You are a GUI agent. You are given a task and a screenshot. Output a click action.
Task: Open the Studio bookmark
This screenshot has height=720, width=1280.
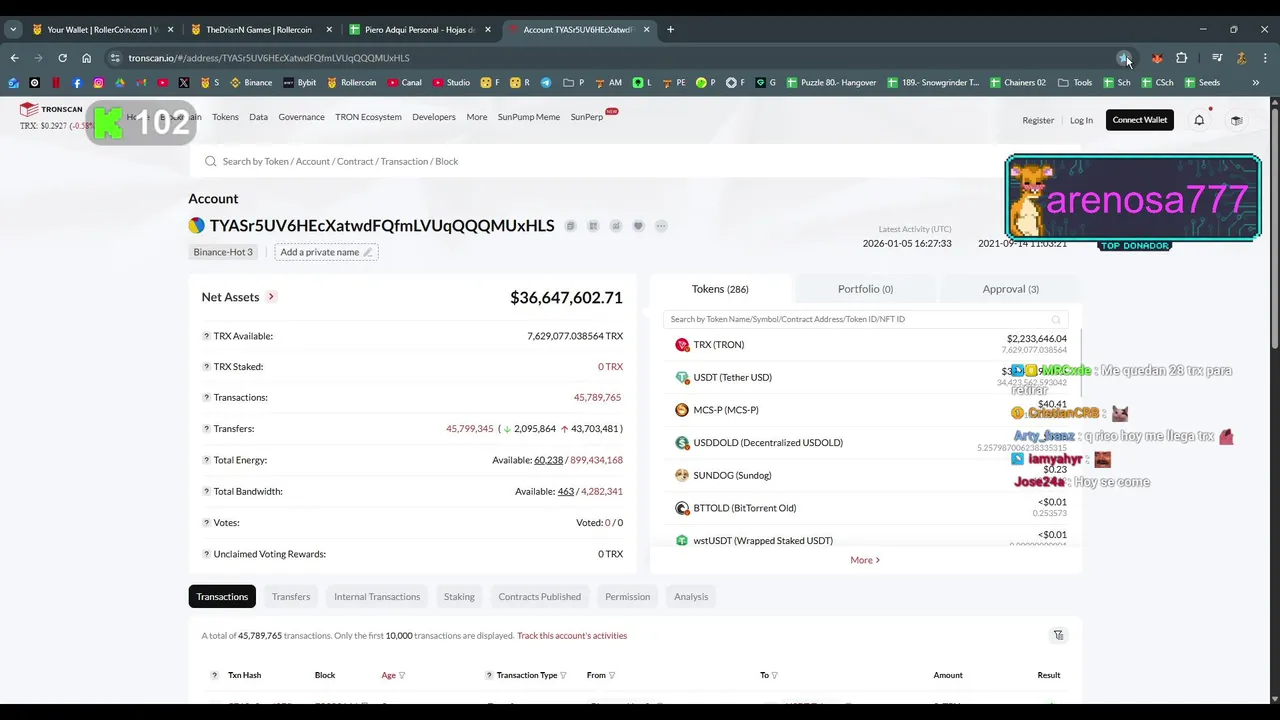coord(451,82)
